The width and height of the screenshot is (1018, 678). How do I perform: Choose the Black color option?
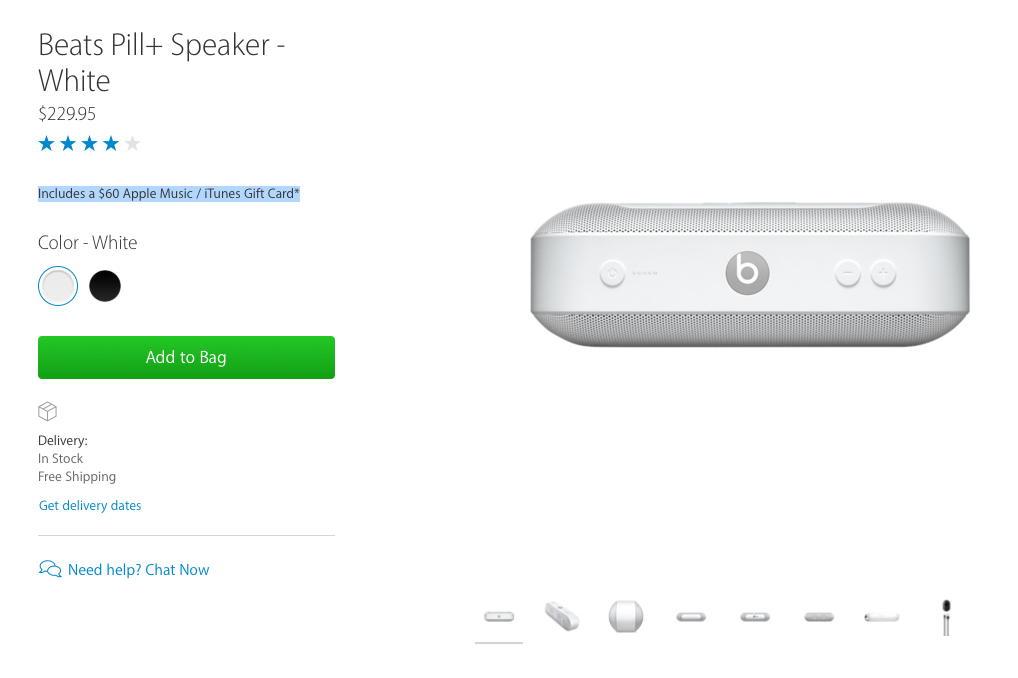[105, 286]
